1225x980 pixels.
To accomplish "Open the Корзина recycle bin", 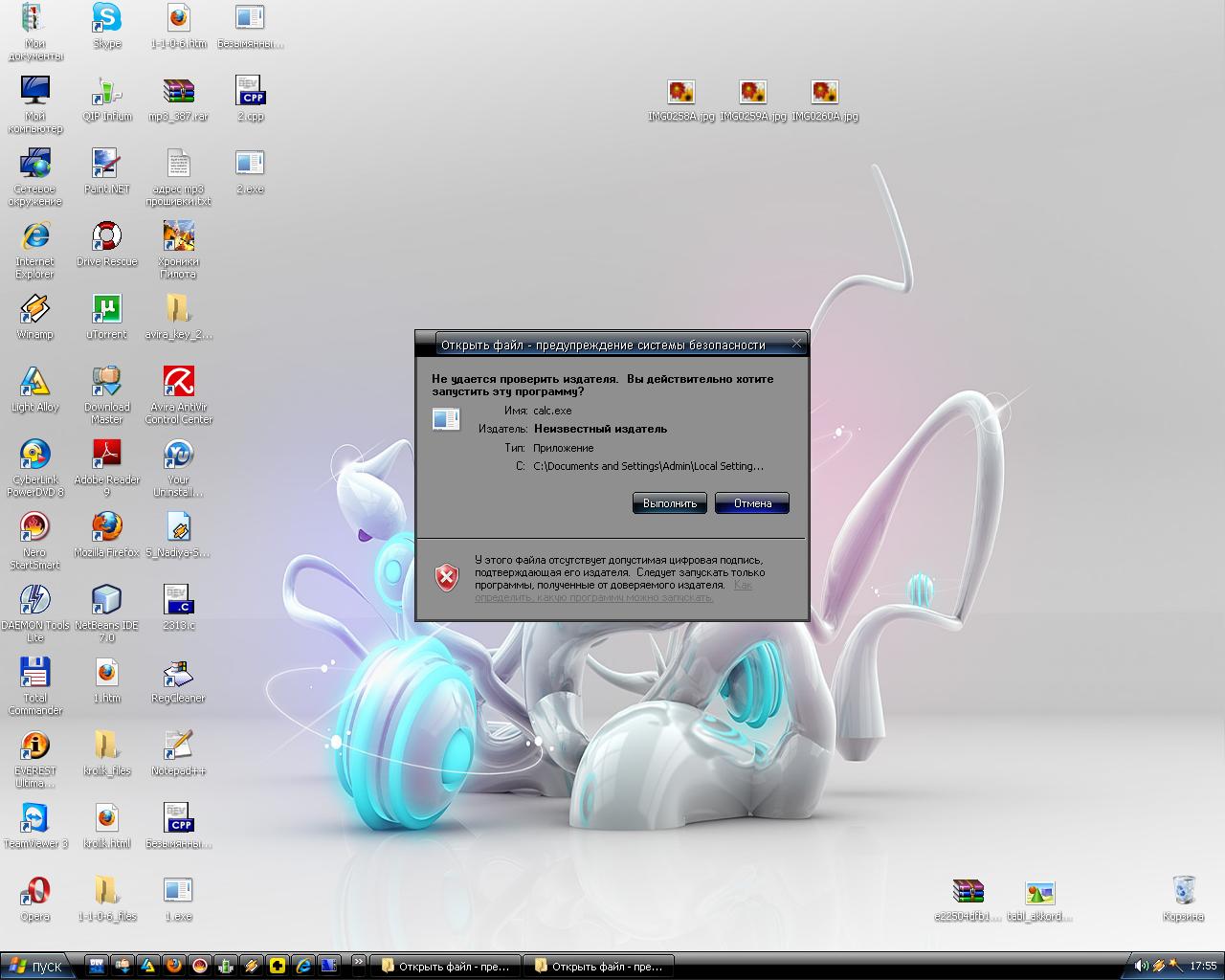I will 1184,900.
